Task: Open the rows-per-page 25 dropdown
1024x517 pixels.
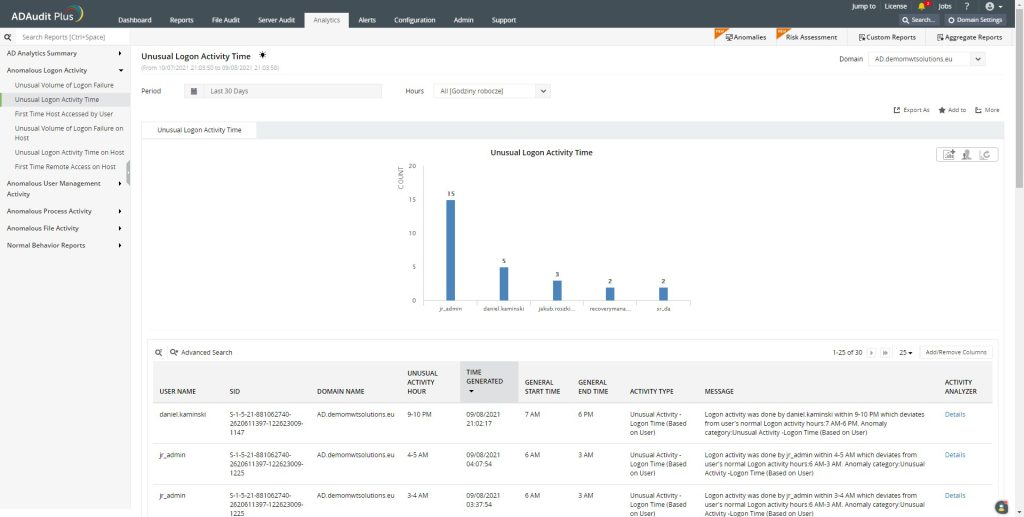Action: [904, 352]
